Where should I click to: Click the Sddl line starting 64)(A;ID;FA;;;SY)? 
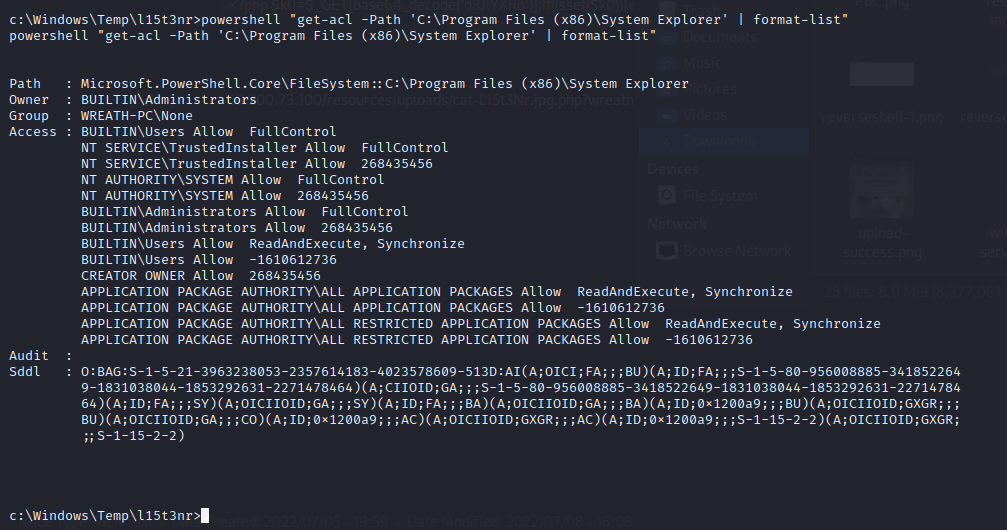[x=521, y=405]
